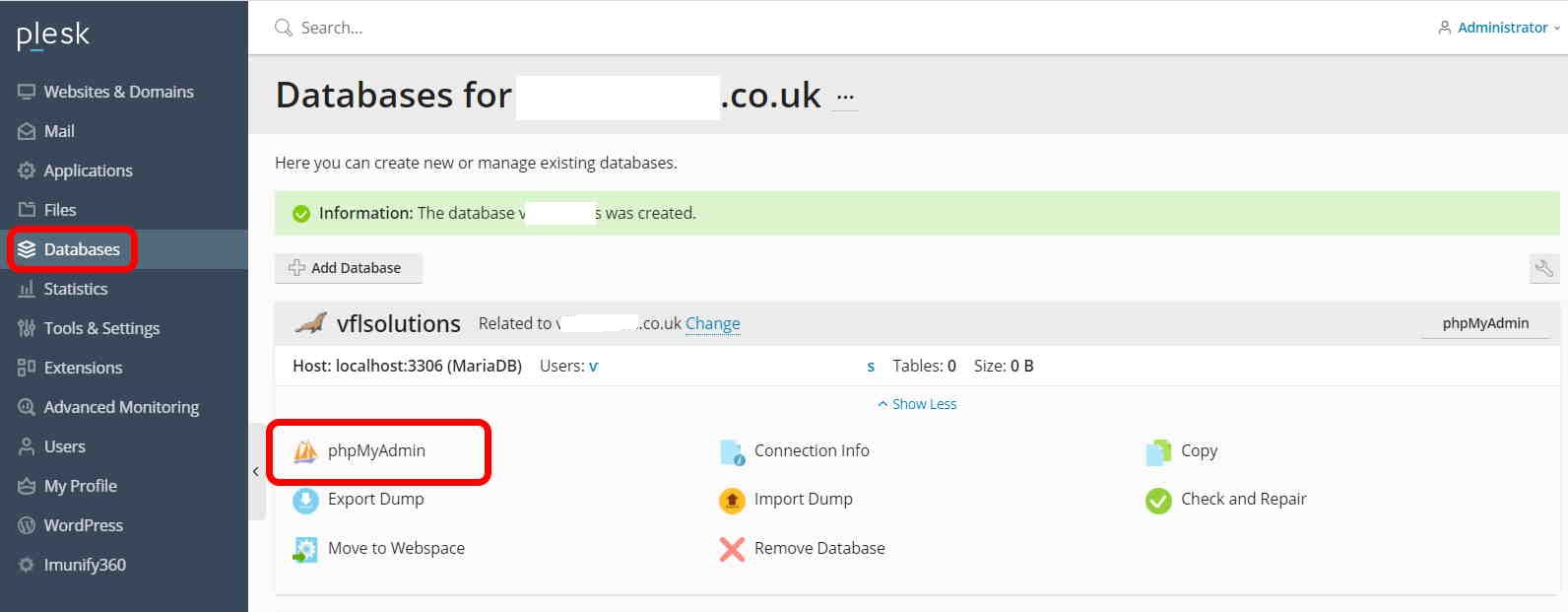Click the Export Dump download icon
Screen dimensions: 1568x612
305,501
